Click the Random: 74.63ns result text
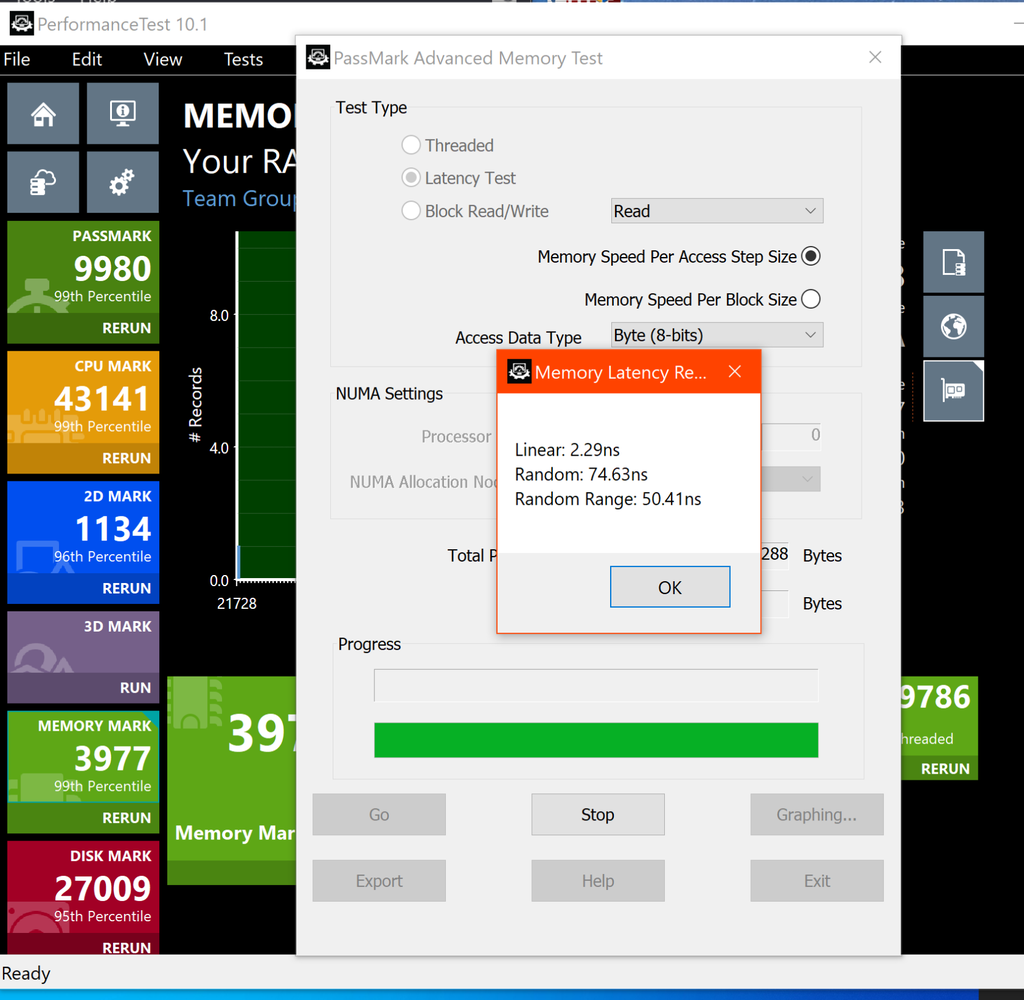1024x1000 pixels. [581, 474]
